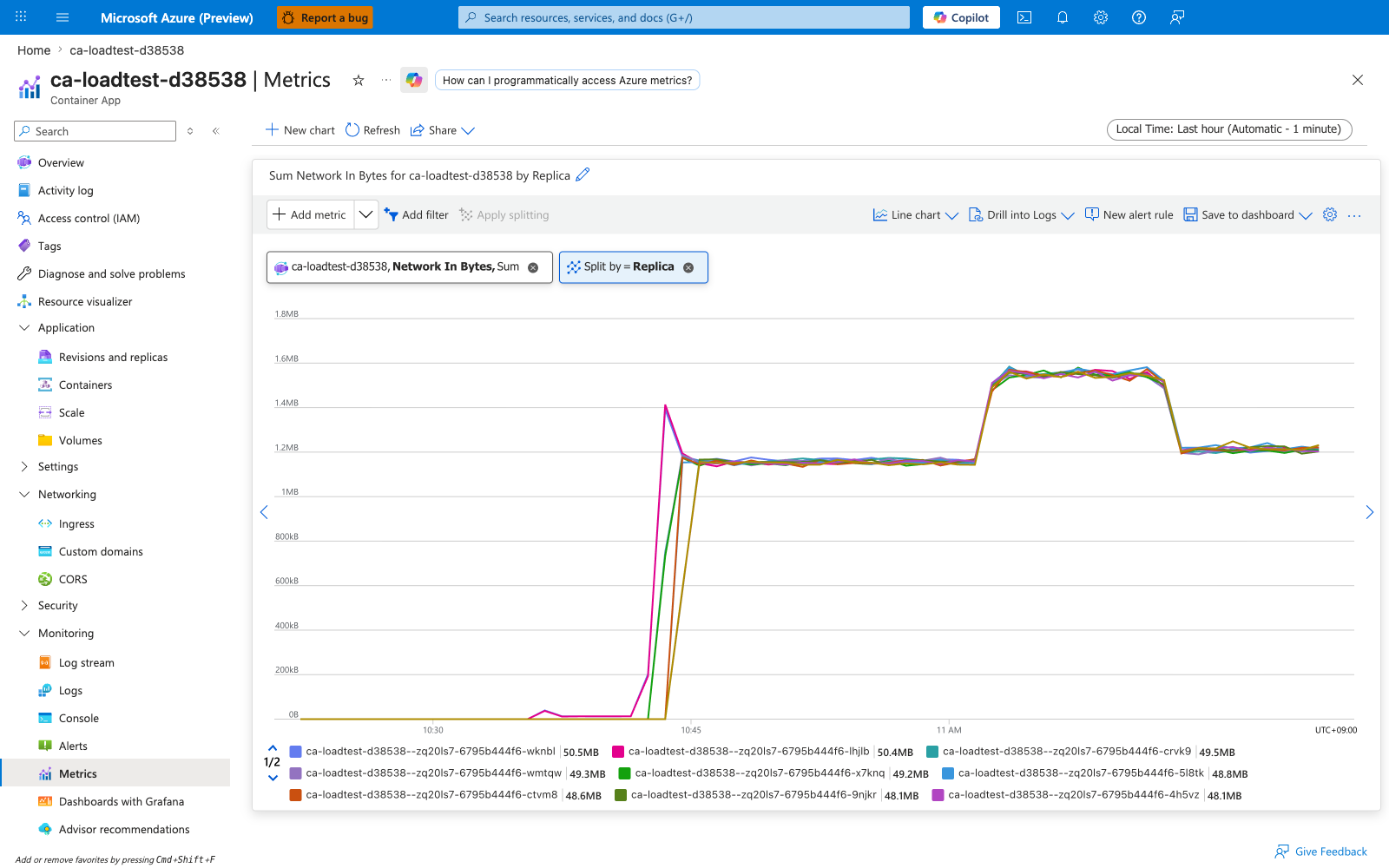Edit chart title with the pencil icon

click(x=583, y=174)
